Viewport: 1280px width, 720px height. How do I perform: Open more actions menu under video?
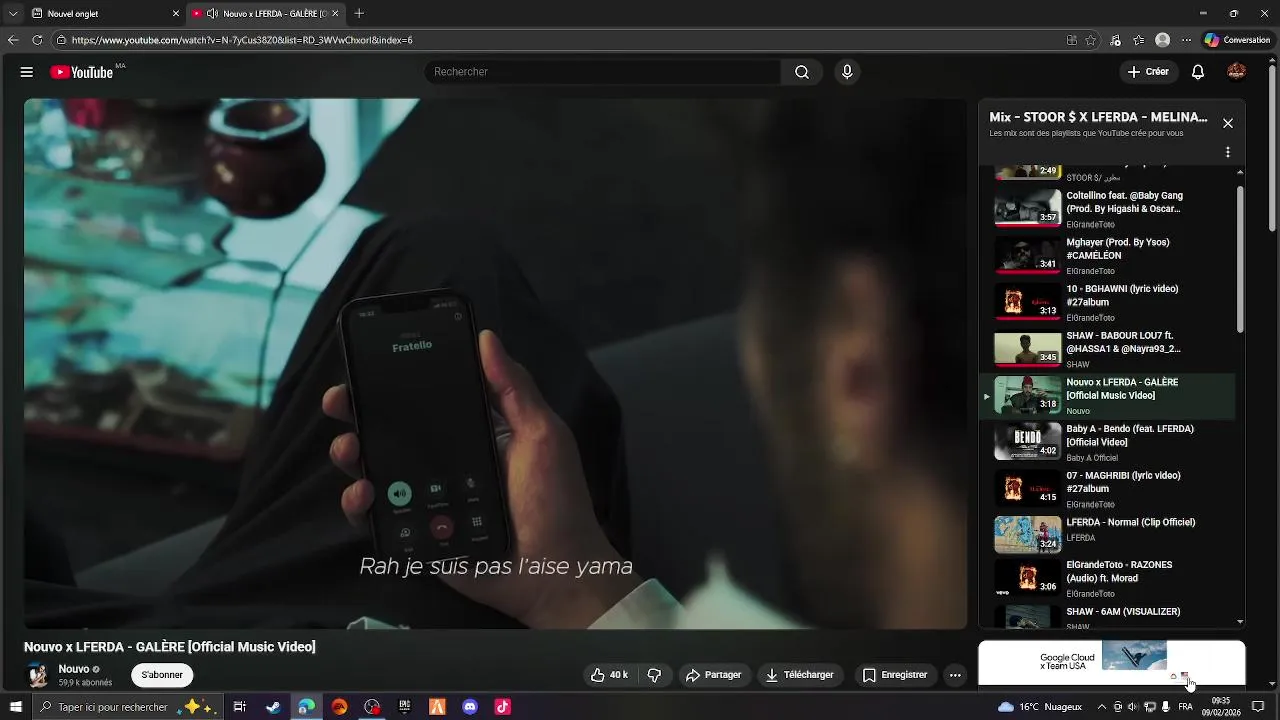955,675
